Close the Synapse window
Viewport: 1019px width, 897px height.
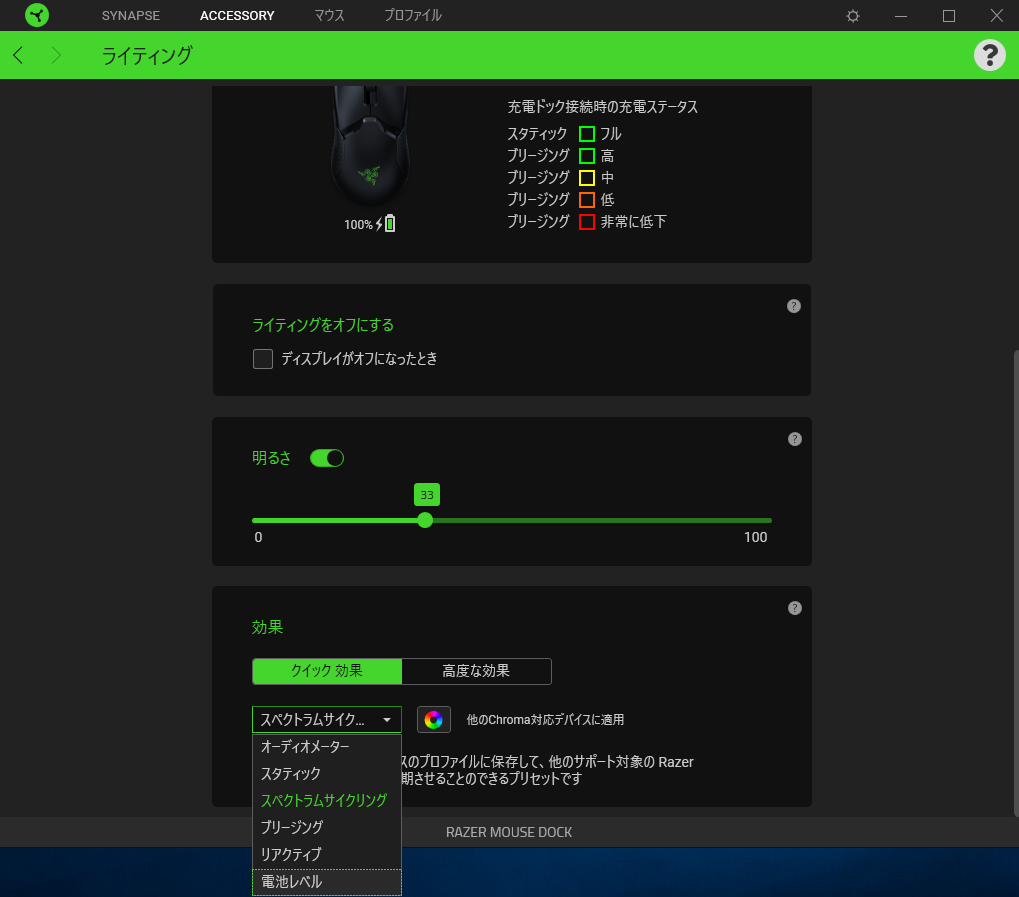point(996,16)
